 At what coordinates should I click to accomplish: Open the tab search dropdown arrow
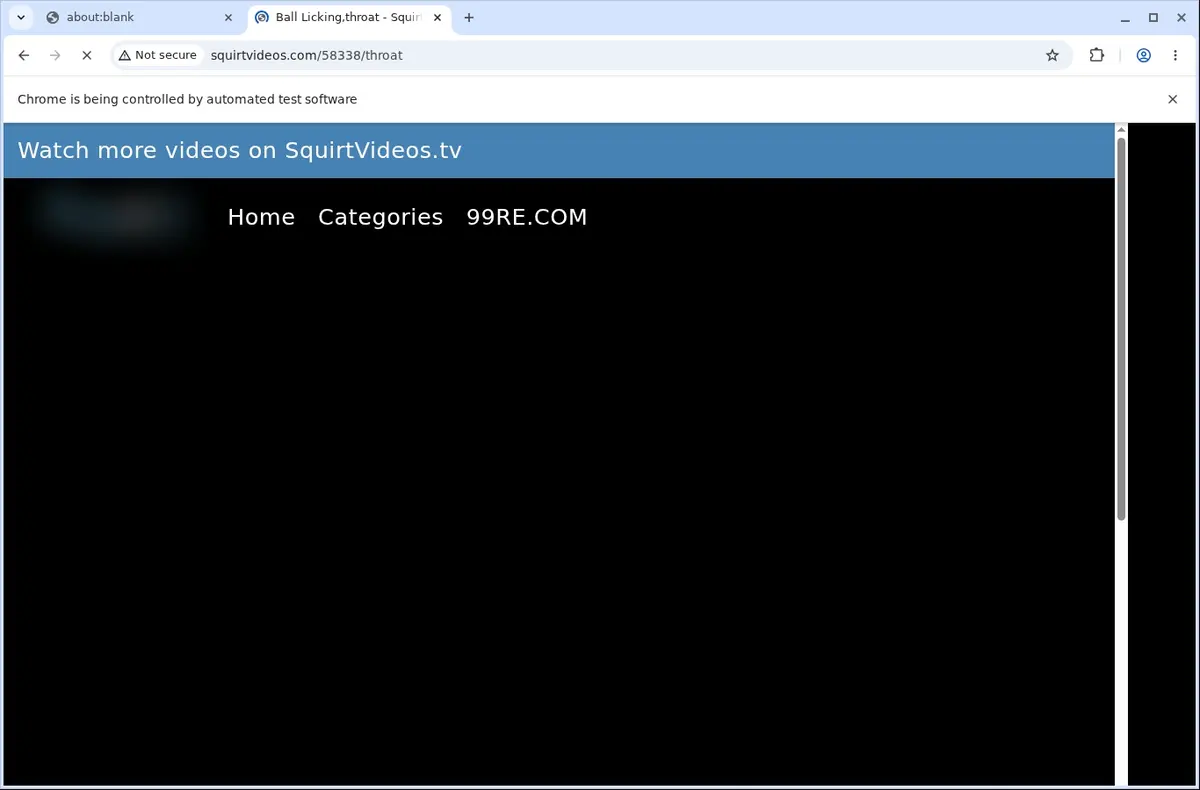(21, 17)
